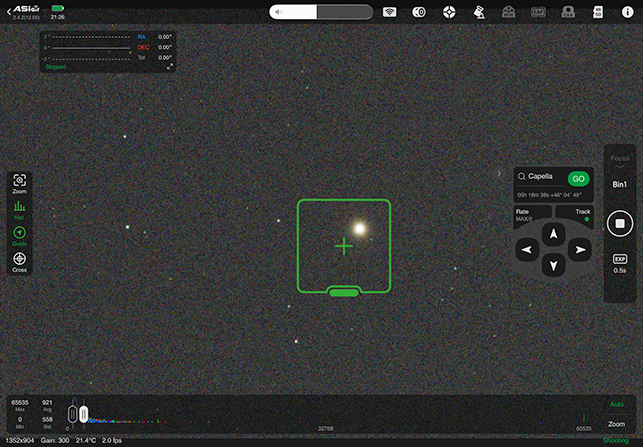Toggle the Guide graph overlay
The width and height of the screenshot is (643, 447).
coord(19,236)
